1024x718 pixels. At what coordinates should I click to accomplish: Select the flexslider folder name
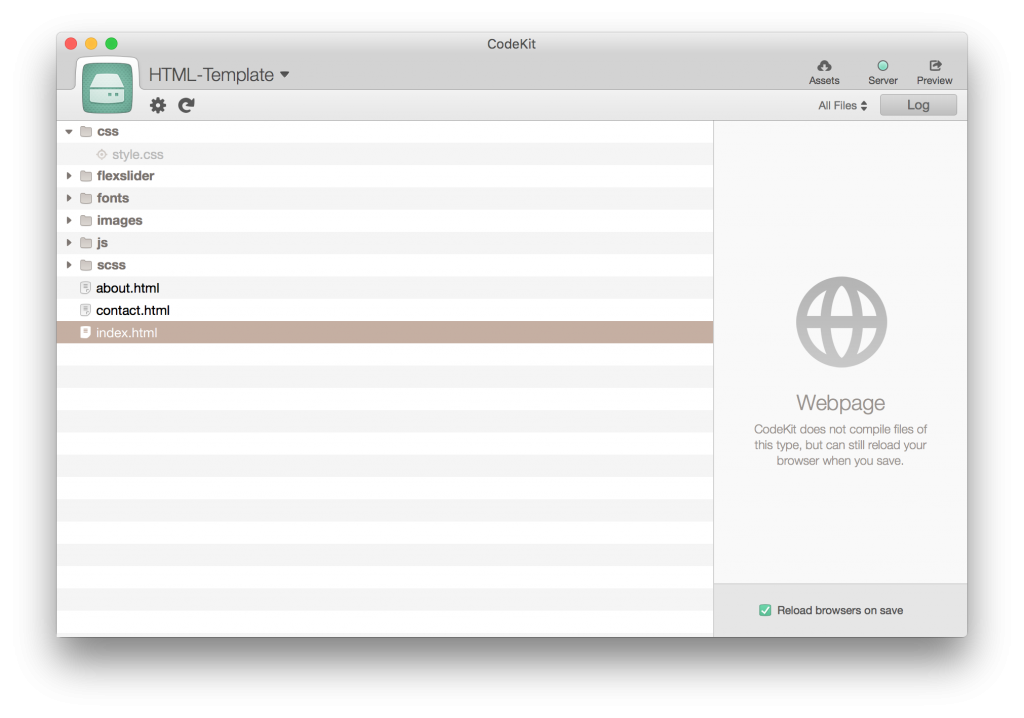pyautogui.click(x=125, y=176)
